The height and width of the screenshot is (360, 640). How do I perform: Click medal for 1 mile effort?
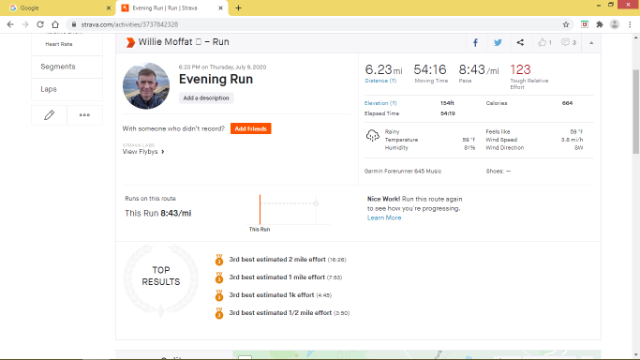tap(219, 278)
